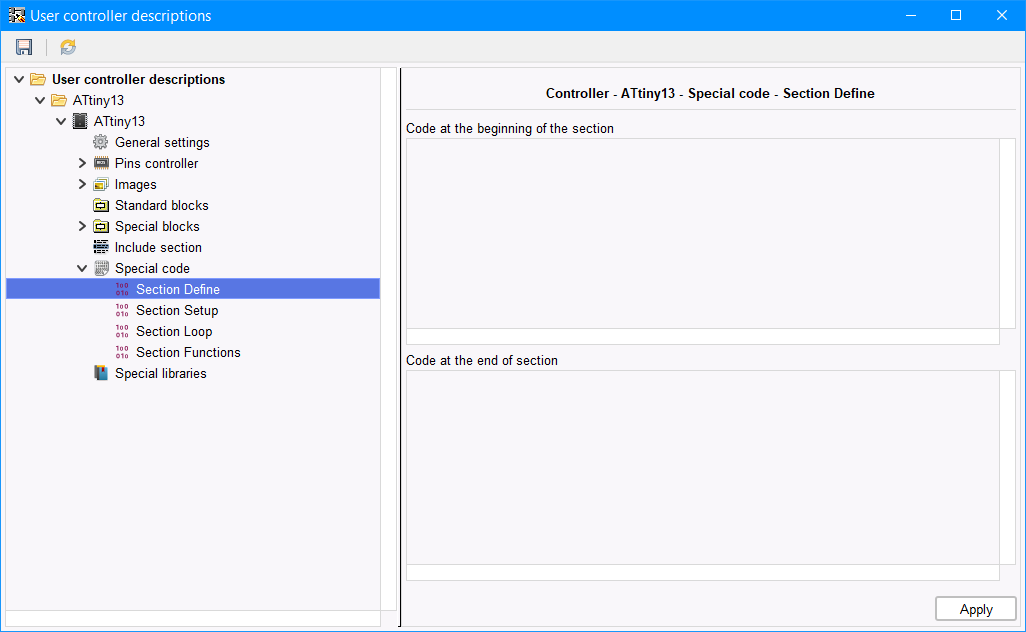The width and height of the screenshot is (1026, 632).
Task: Open Standard blocks tree item
Action: (162, 205)
